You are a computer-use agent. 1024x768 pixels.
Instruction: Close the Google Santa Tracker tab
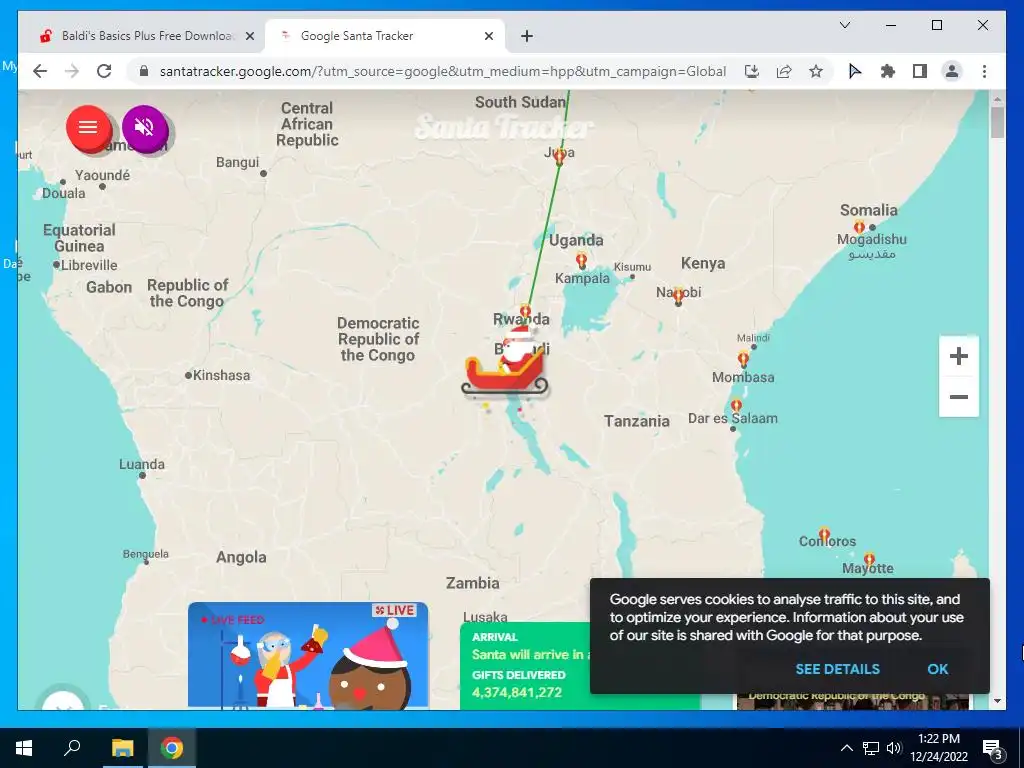[x=488, y=37]
